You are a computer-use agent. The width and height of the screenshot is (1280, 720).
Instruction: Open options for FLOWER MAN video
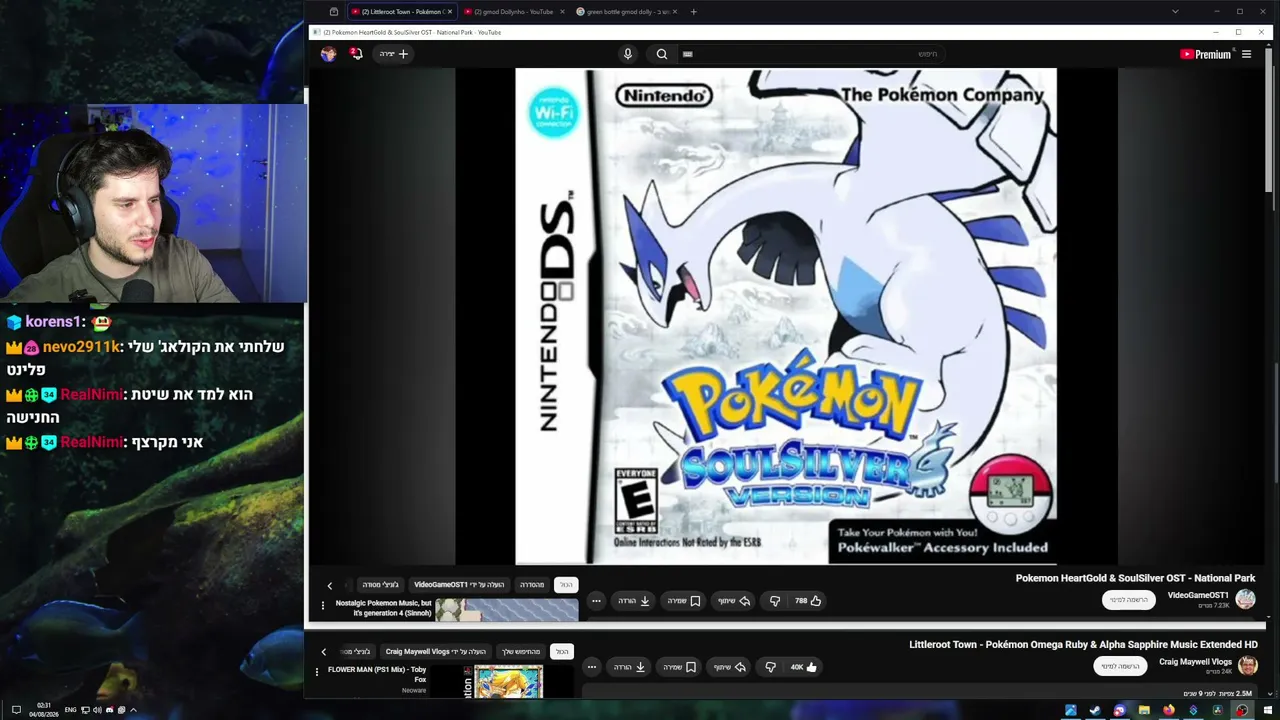pyautogui.click(x=317, y=671)
